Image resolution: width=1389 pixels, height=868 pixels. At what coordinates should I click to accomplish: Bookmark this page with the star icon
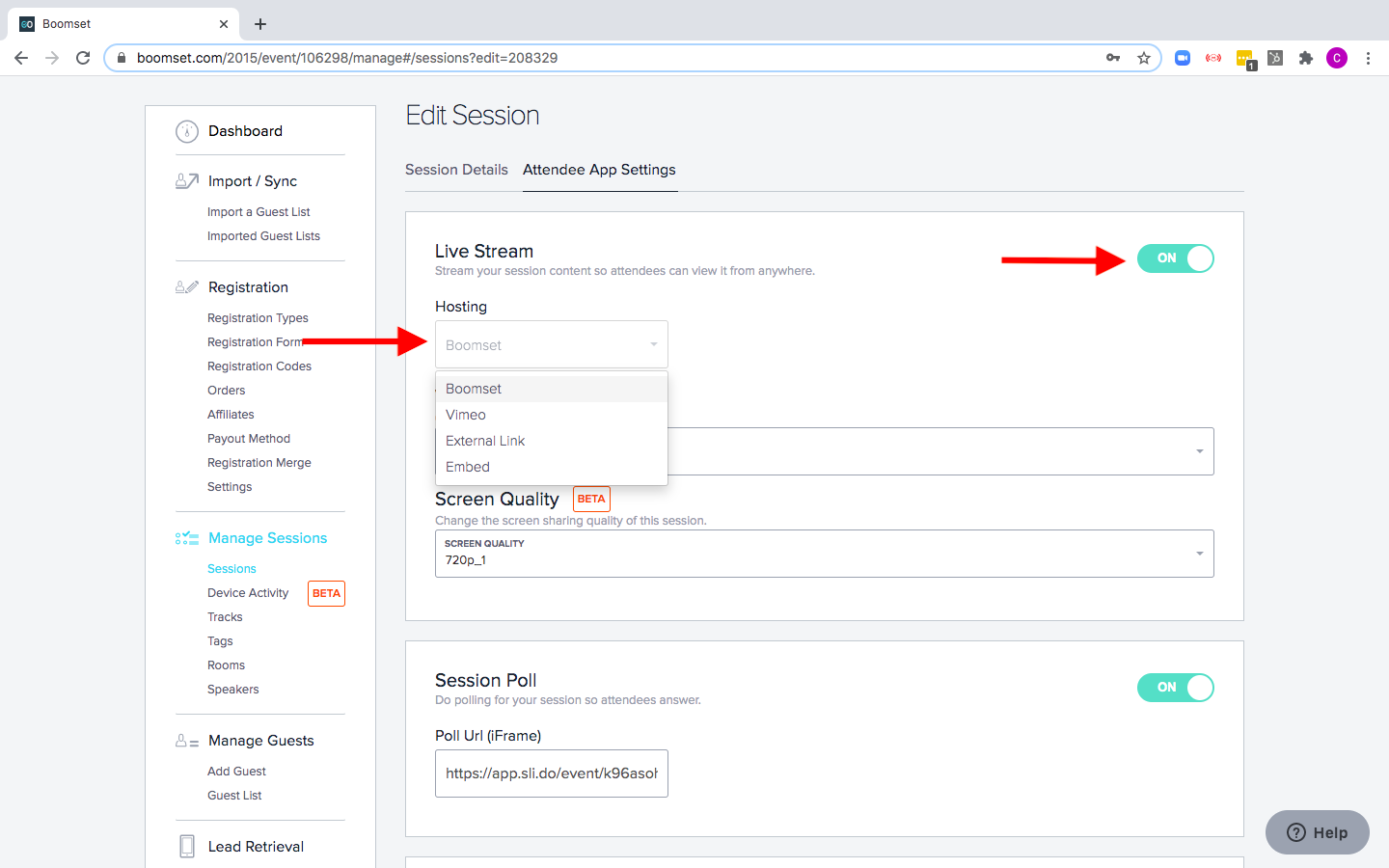1144,58
